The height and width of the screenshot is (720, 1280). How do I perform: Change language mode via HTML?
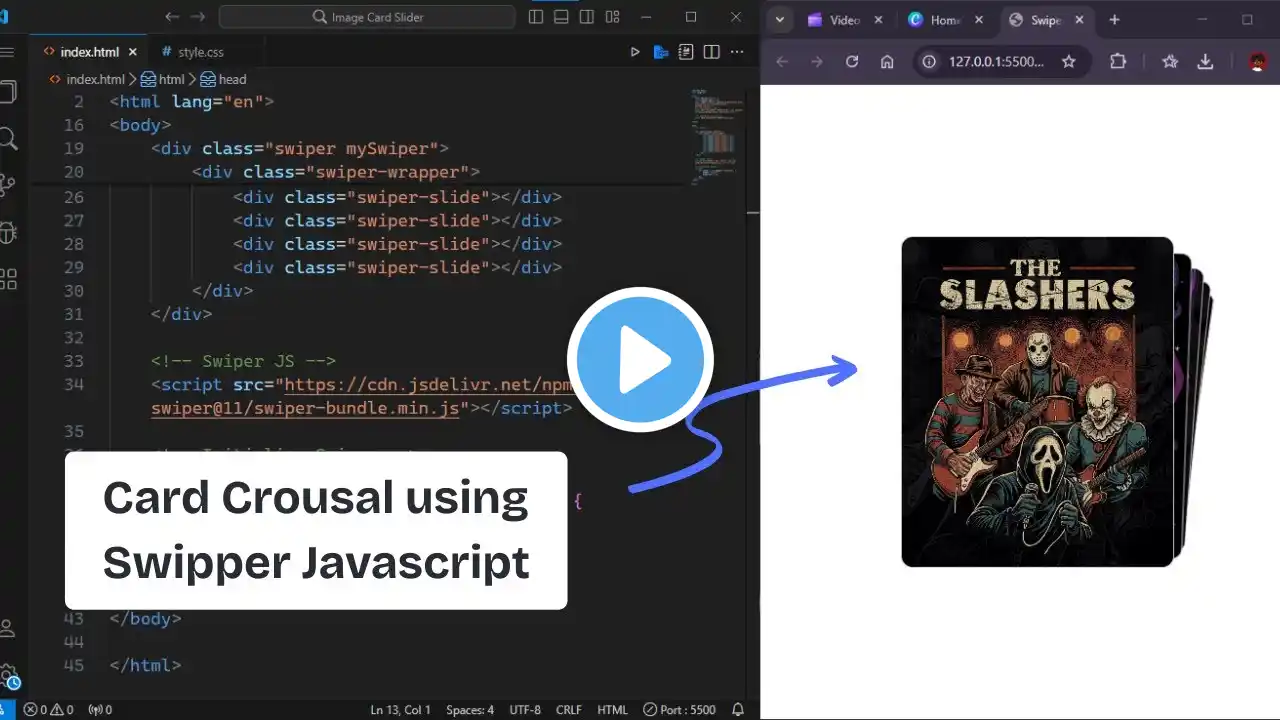tap(612, 710)
